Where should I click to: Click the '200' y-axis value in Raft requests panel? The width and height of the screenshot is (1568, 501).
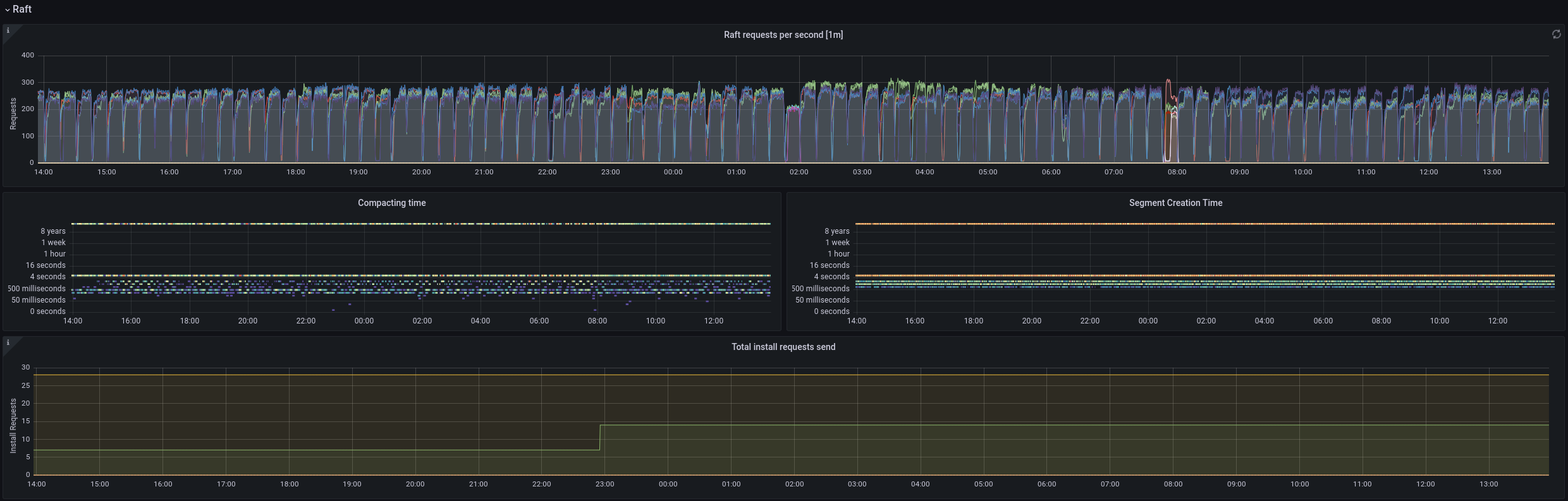coord(28,109)
